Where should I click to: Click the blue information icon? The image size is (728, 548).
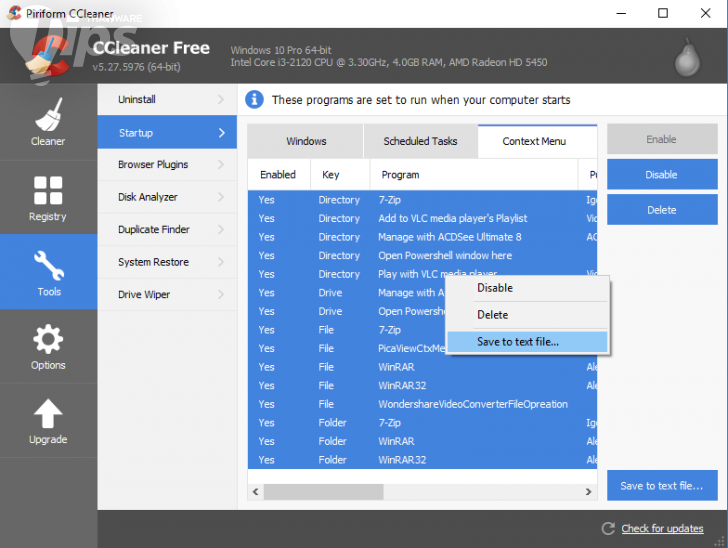[x=254, y=99]
